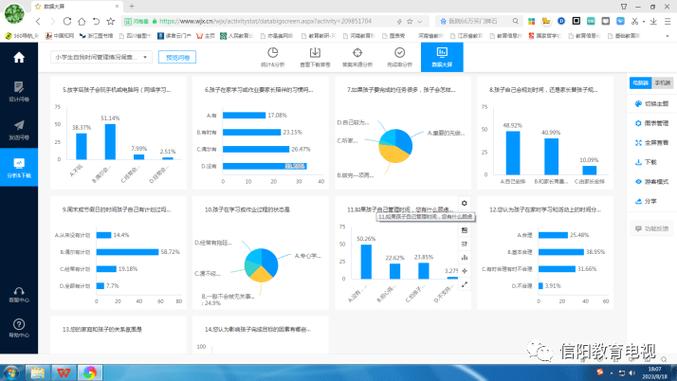Click the expand diagonal-arrow icon on question 11 chart
This screenshot has width=677, height=381.
pyautogui.click(x=465, y=285)
